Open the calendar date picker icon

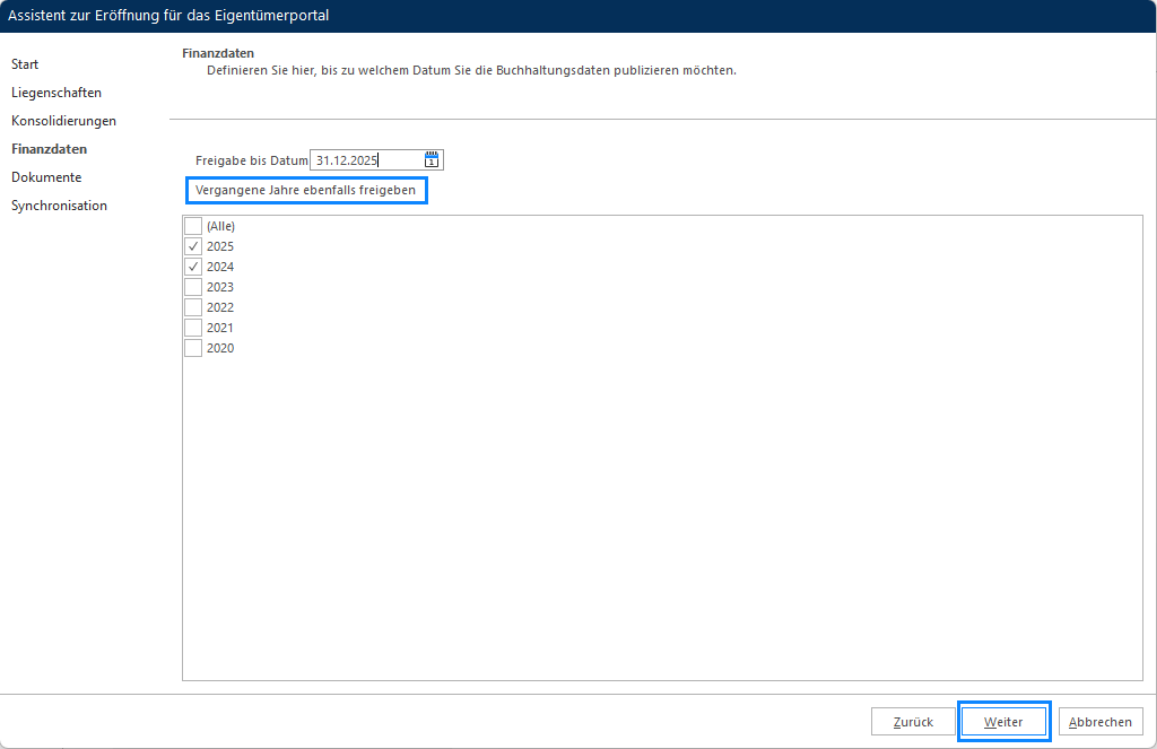pos(432,159)
